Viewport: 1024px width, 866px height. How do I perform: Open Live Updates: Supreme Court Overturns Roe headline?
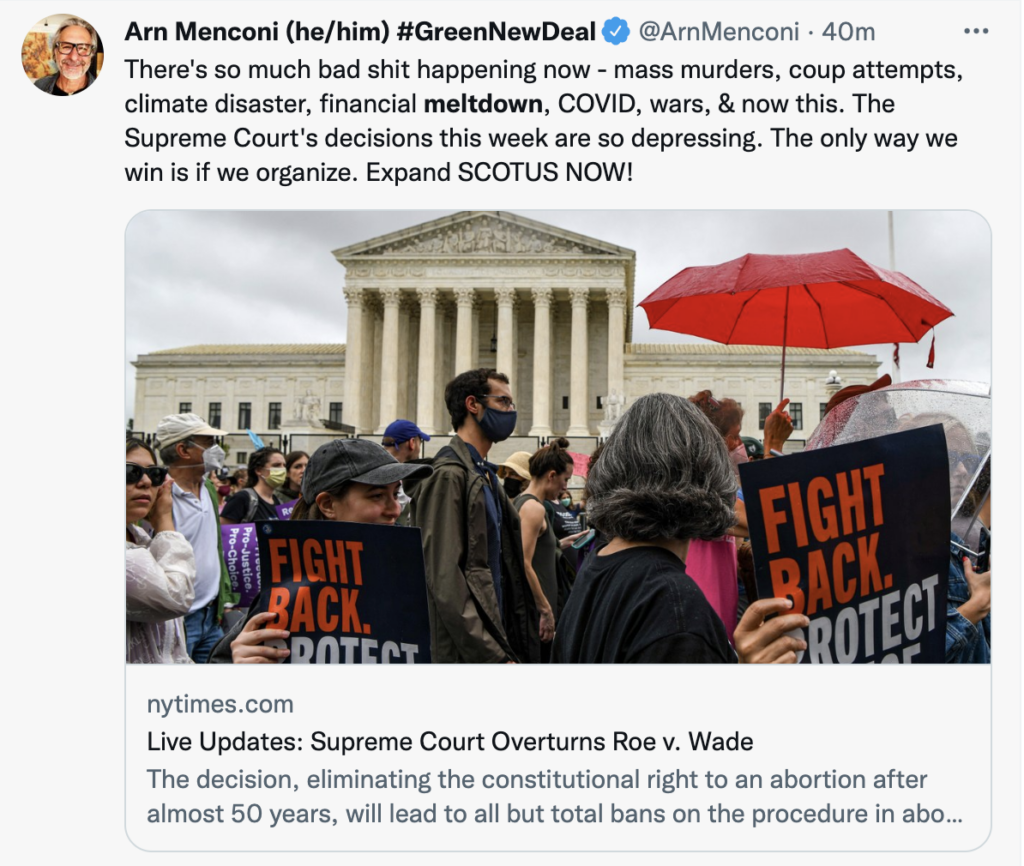coord(450,741)
